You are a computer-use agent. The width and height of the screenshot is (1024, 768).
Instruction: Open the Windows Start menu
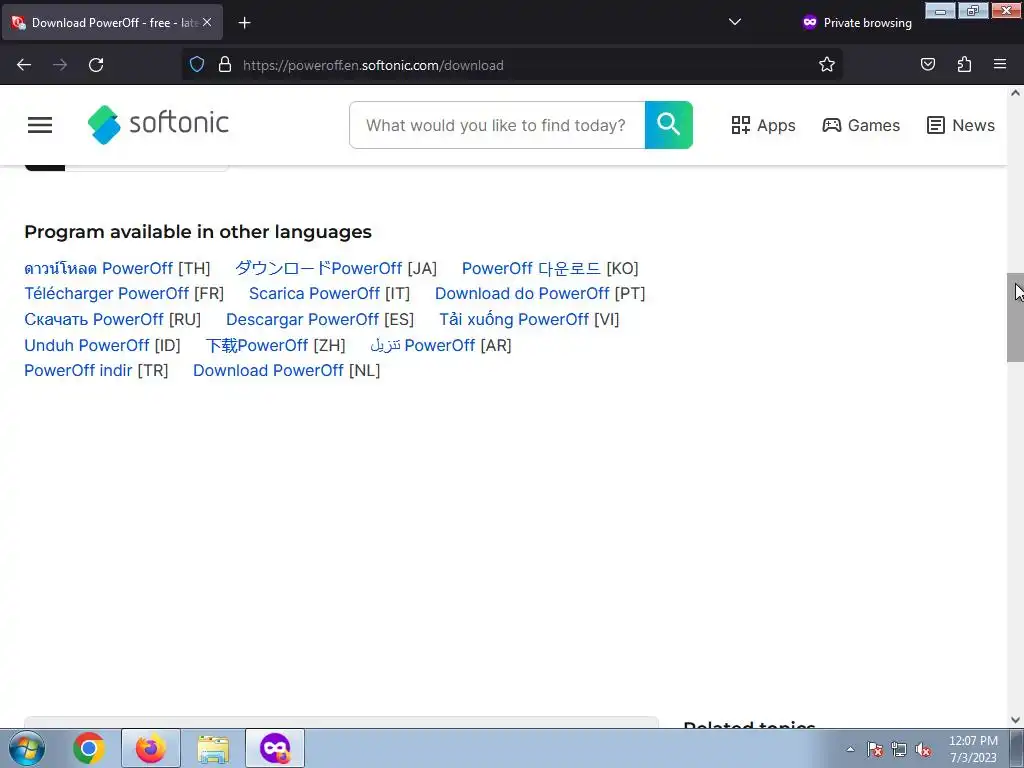point(26,748)
